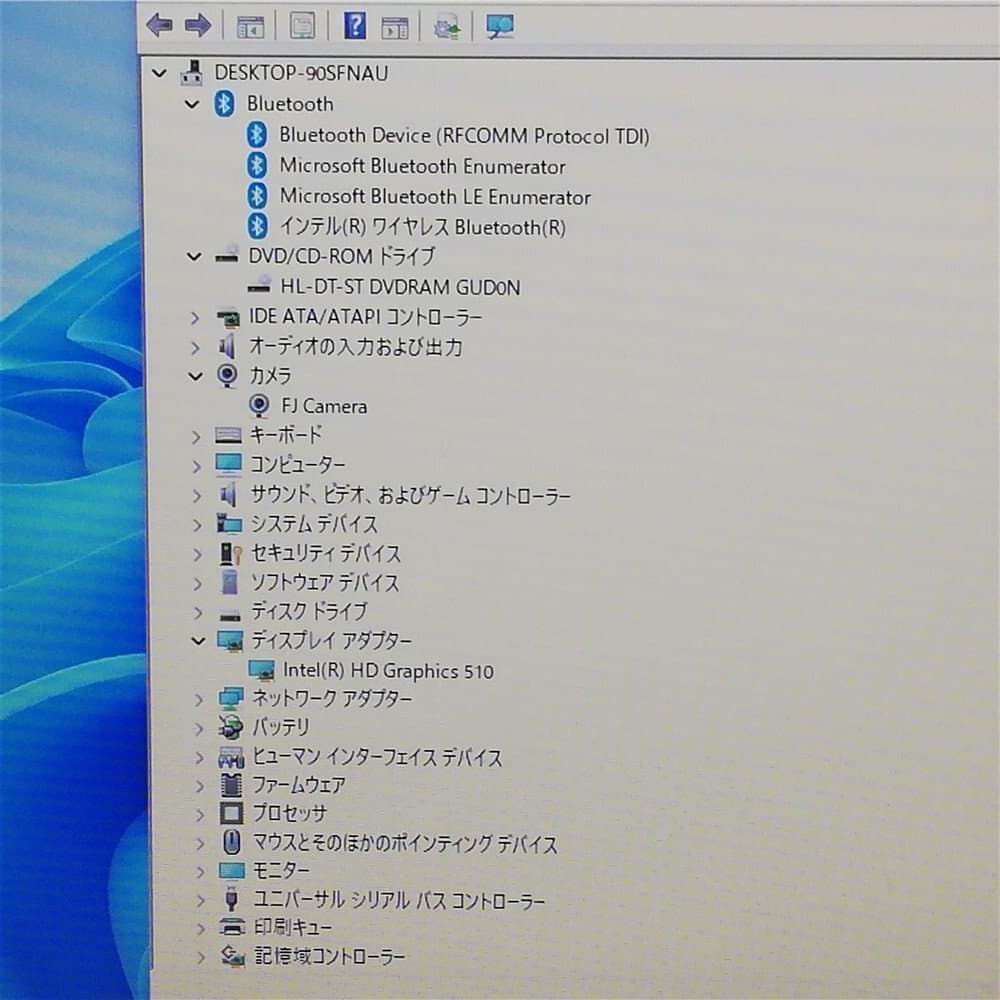Select Bluetooth Device (RFCOMM Protocol TDI)
Viewport: 1000px width, 1000px height.
coord(464,136)
